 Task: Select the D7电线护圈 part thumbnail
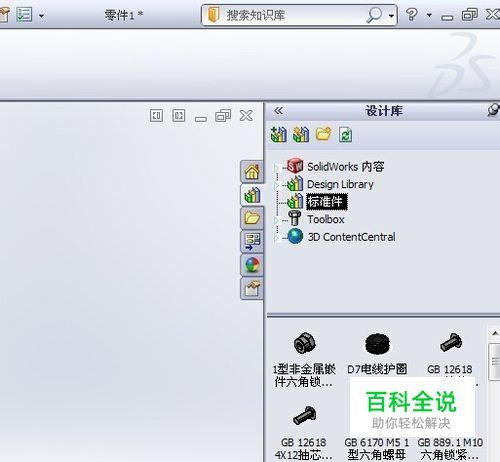(x=377, y=343)
